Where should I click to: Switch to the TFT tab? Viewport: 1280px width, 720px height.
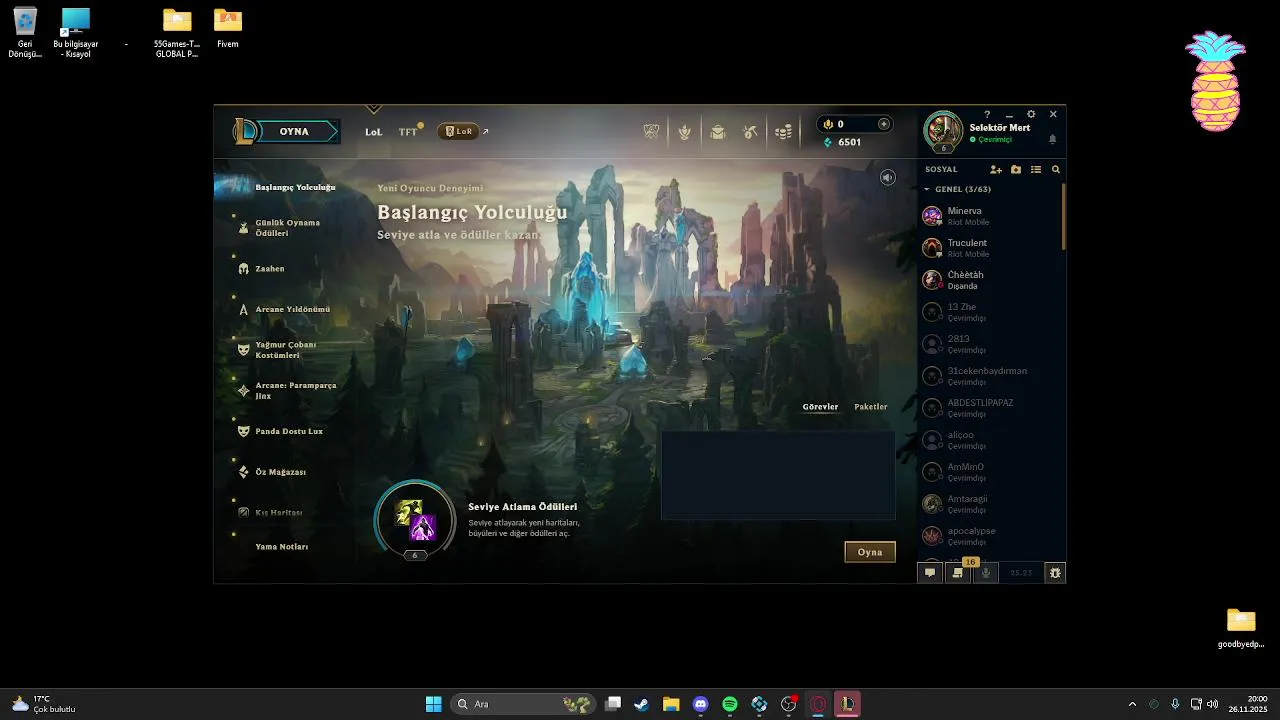pyautogui.click(x=408, y=132)
